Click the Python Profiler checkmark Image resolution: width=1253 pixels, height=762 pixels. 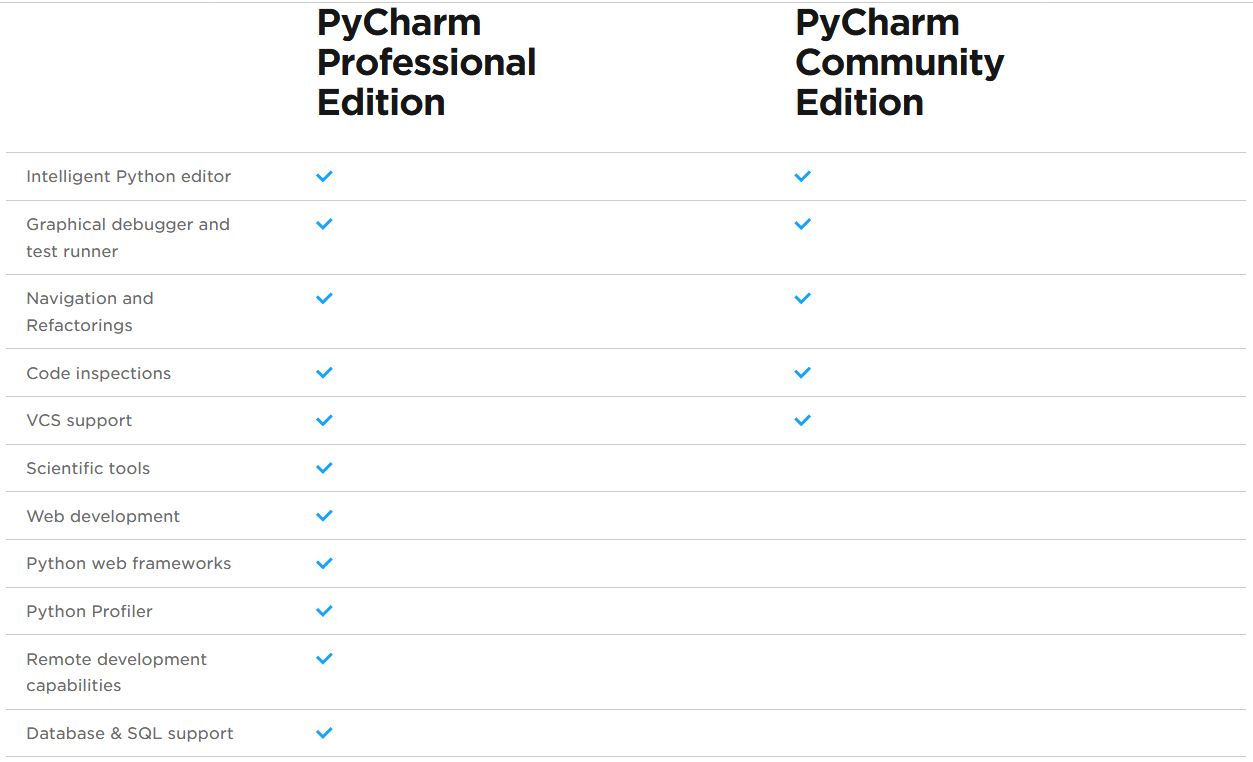point(324,611)
